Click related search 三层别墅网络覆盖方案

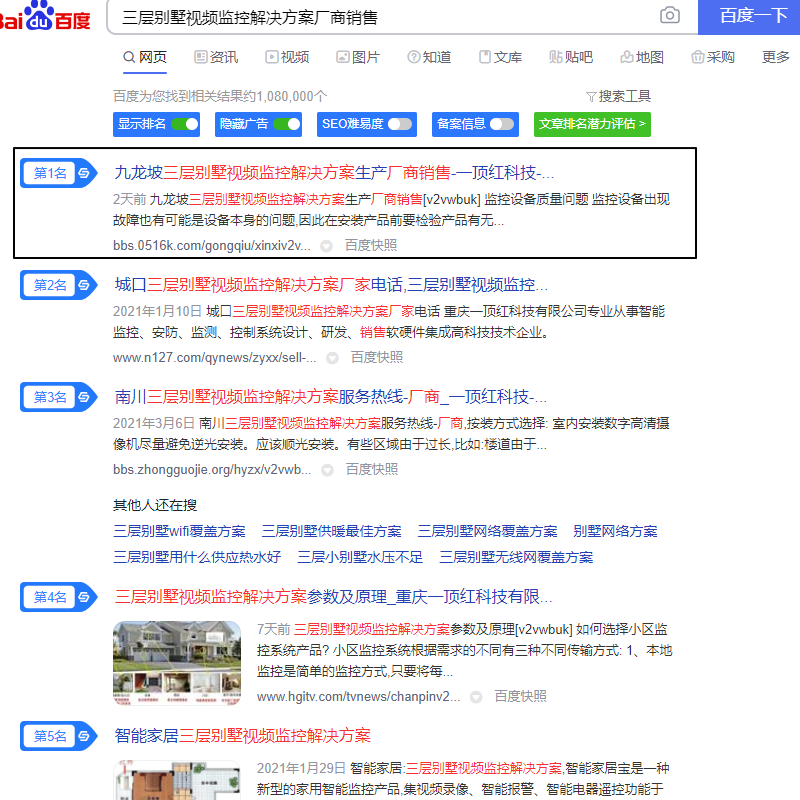coord(488,532)
